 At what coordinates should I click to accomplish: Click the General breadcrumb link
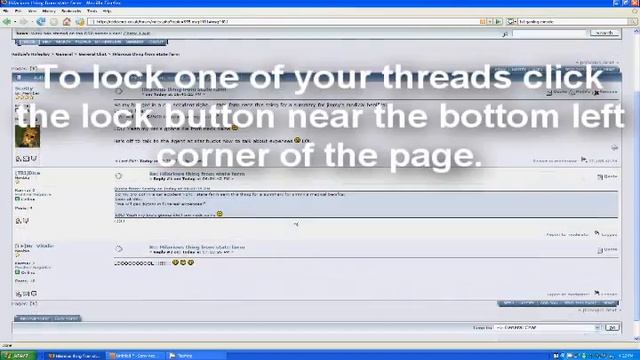[x=64, y=54]
